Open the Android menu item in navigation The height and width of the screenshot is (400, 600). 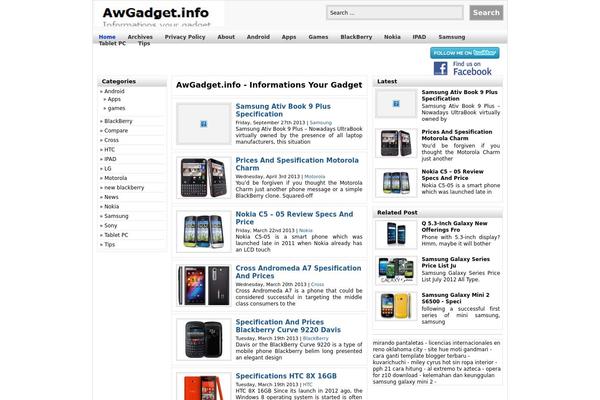point(258,37)
